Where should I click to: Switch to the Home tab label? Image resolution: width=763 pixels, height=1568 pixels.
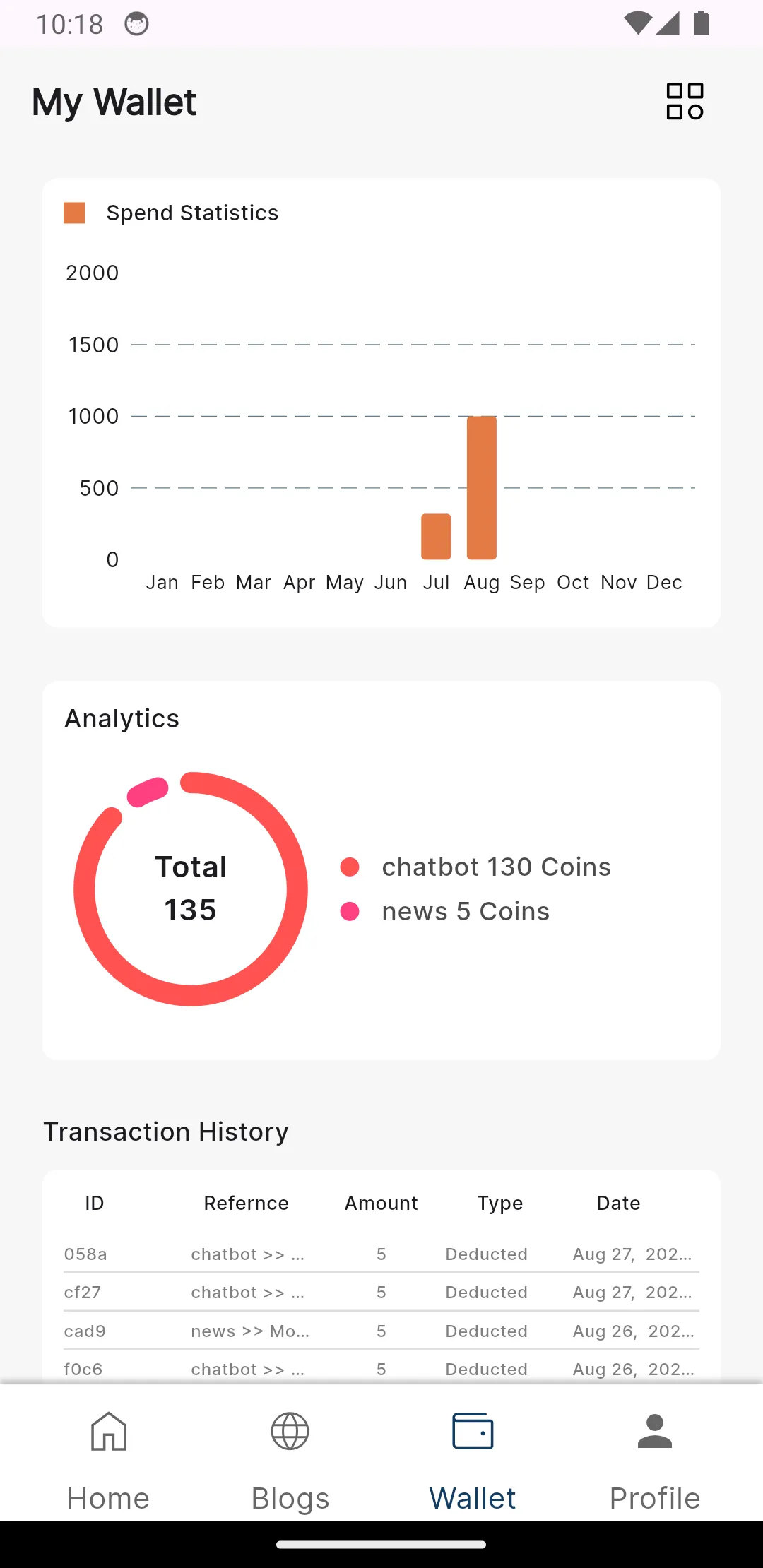tap(108, 1498)
